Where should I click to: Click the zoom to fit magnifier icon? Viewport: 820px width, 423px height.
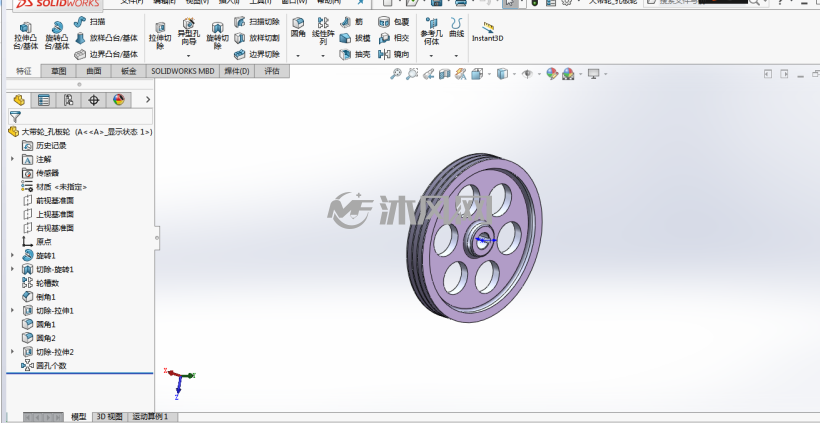pyautogui.click(x=396, y=74)
